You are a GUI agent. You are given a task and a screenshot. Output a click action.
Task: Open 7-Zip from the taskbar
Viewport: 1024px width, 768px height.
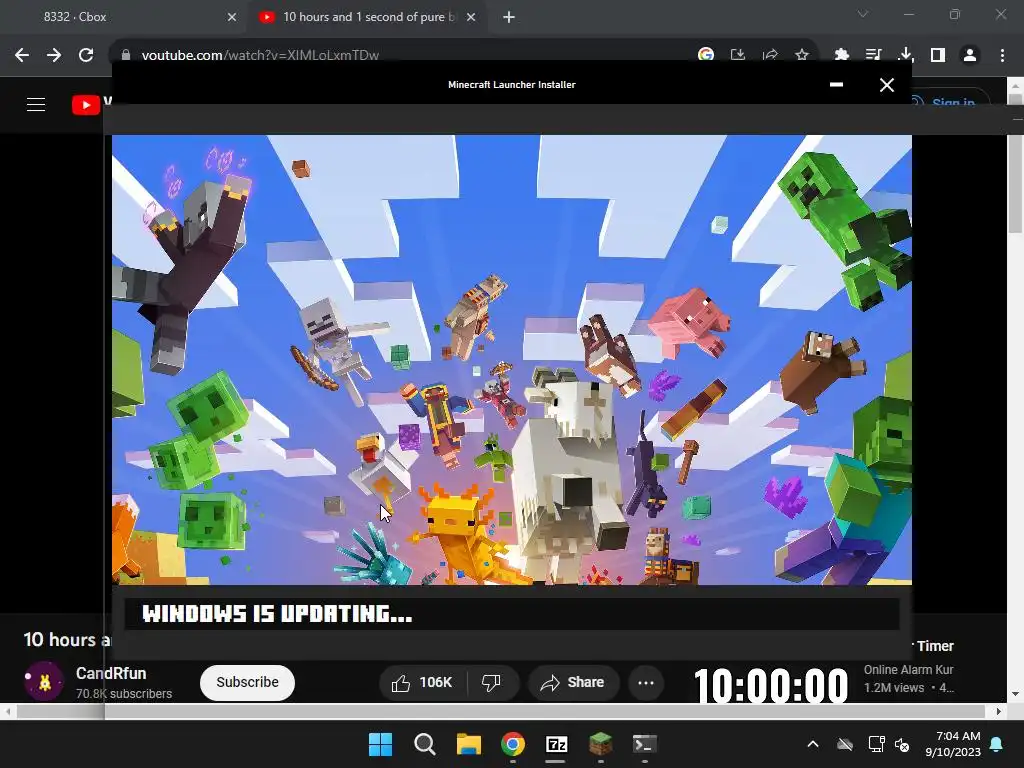click(x=556, y=744)
